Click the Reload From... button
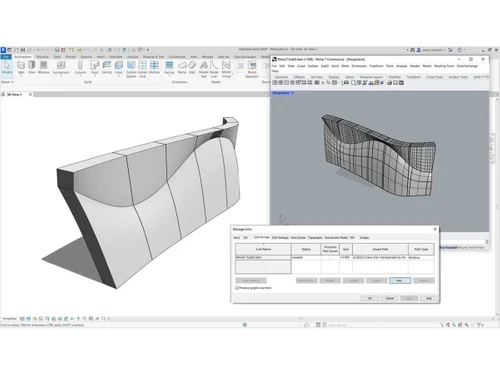Screen dimensions: 500x375 pos(306,281)
